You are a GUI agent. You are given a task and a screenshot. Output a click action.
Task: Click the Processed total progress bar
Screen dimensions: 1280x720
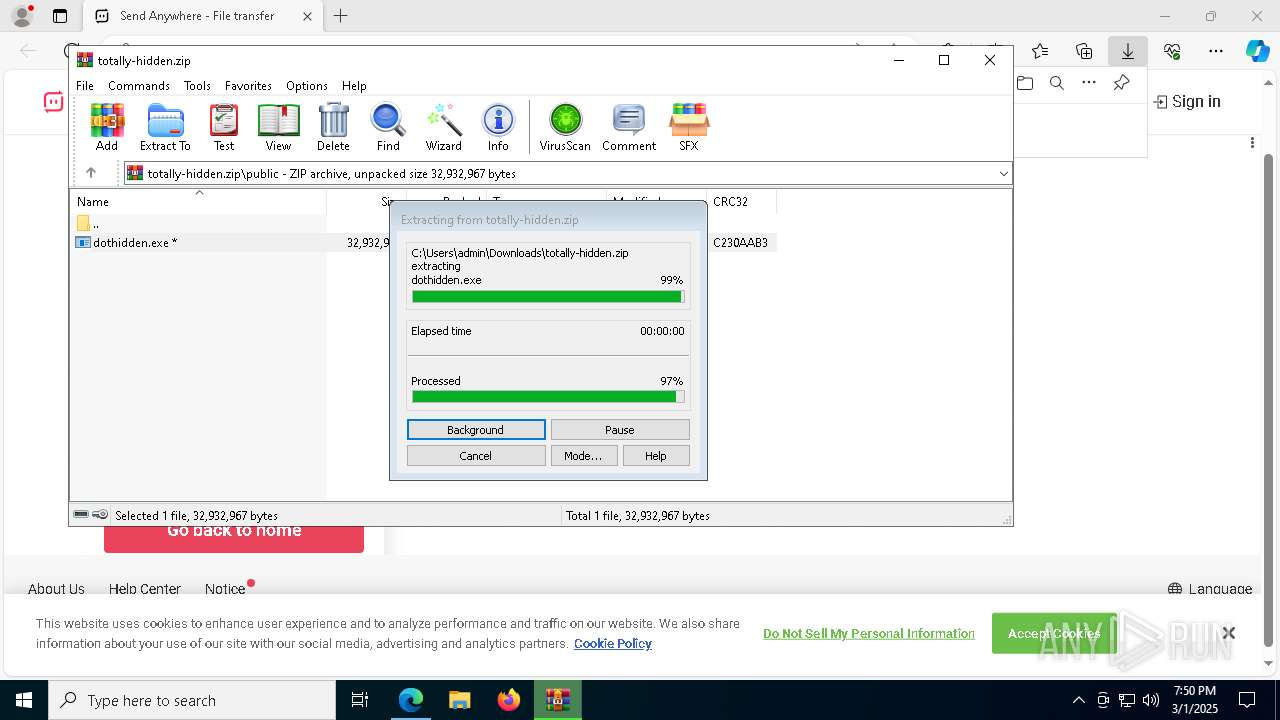click(x=548, y=397)
